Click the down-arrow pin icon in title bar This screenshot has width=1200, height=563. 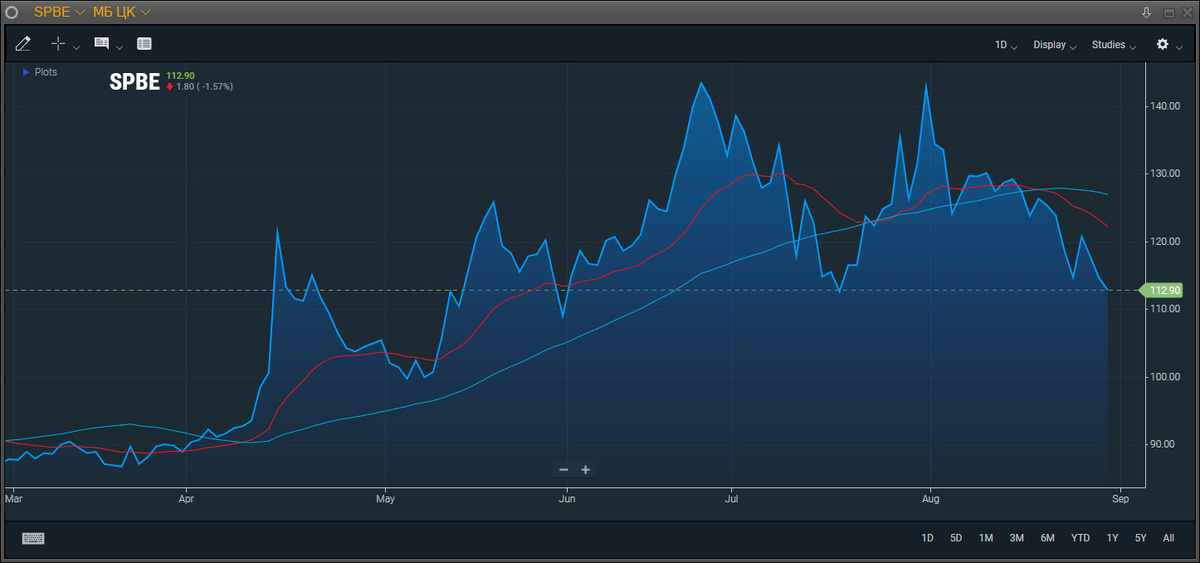click(1147, 12)
